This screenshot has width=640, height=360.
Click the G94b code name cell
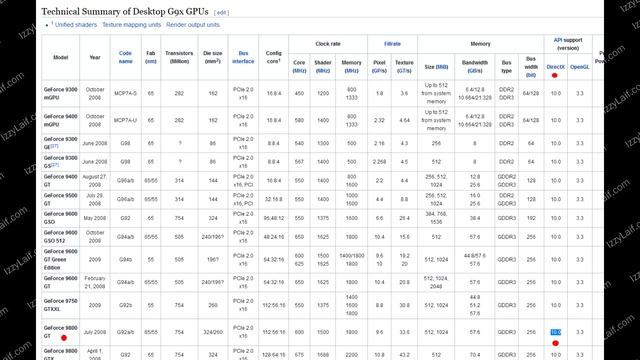(x=125, y=260)
